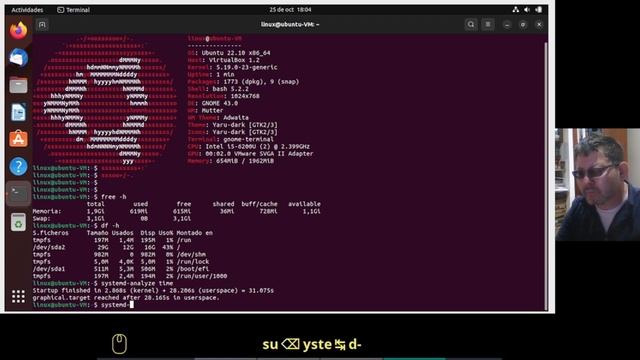This screenshot has width=640, height=360.
Task: Click the 'Swap:' row label
Action: pyautogui.click(x=42, y=219)
